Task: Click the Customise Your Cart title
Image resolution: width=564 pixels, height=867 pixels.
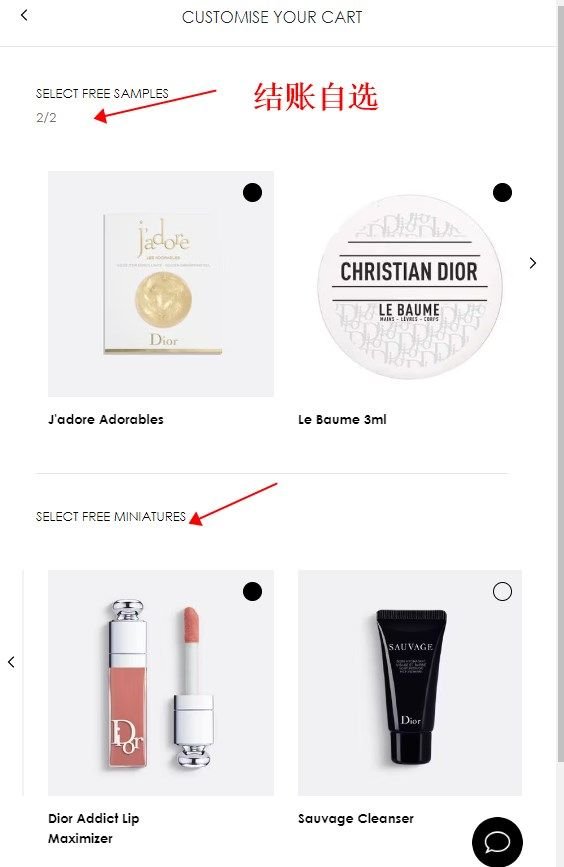Action: pos(272,17)
